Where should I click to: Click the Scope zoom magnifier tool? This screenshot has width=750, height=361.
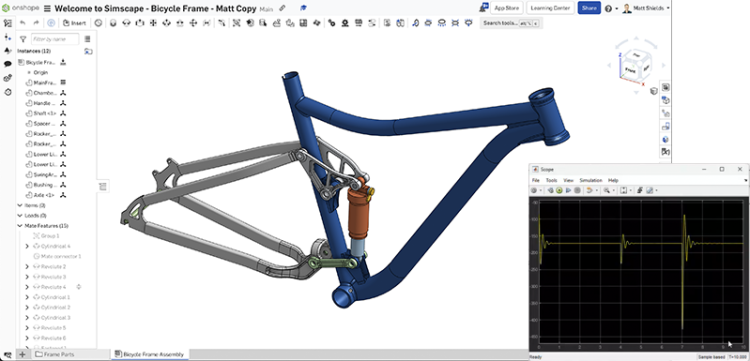[607, 190]
